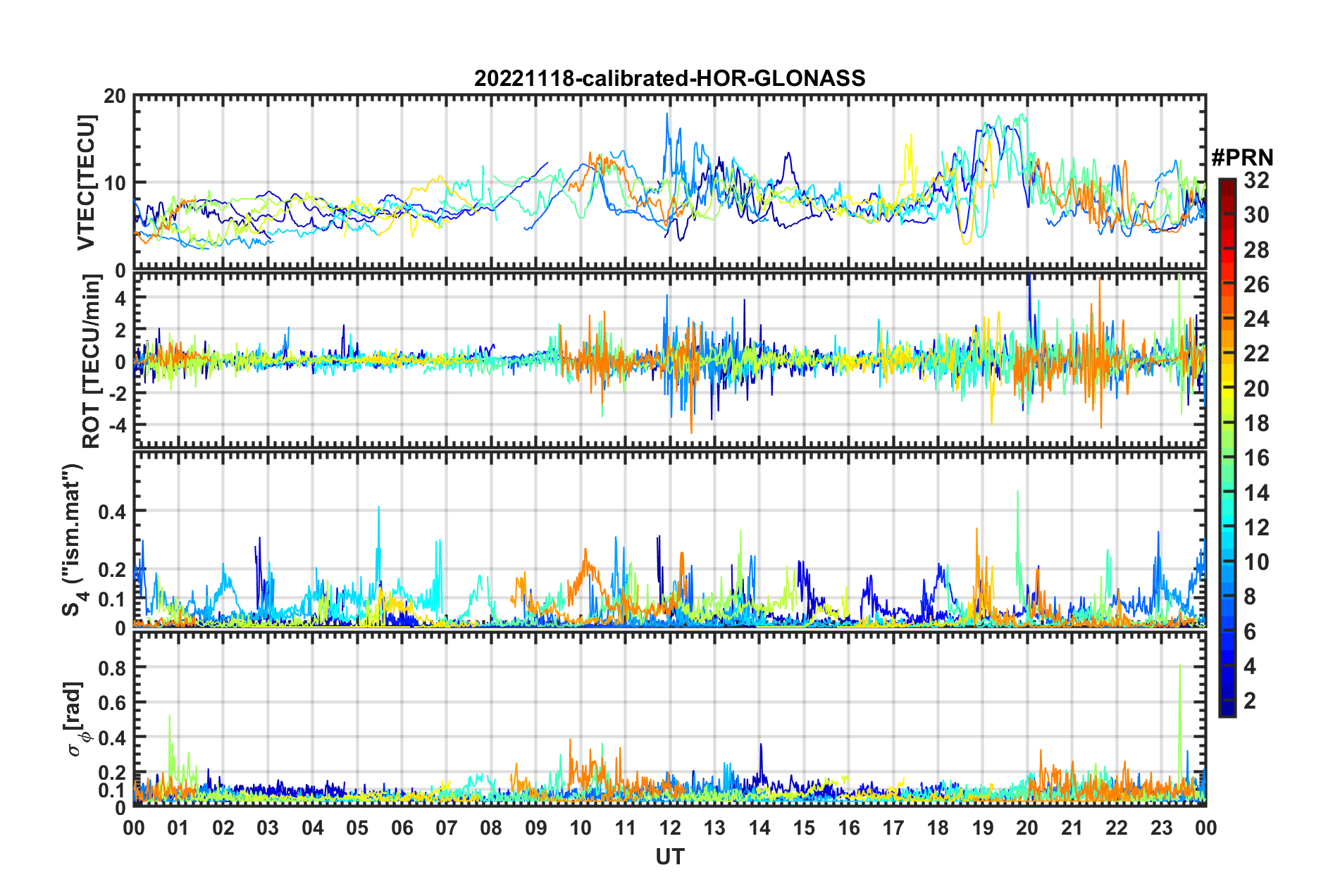Viewport: 1340px width, 896px height.
Task: Click the S4 ("ism.mat") y-axis label
Action: [72, 539]
